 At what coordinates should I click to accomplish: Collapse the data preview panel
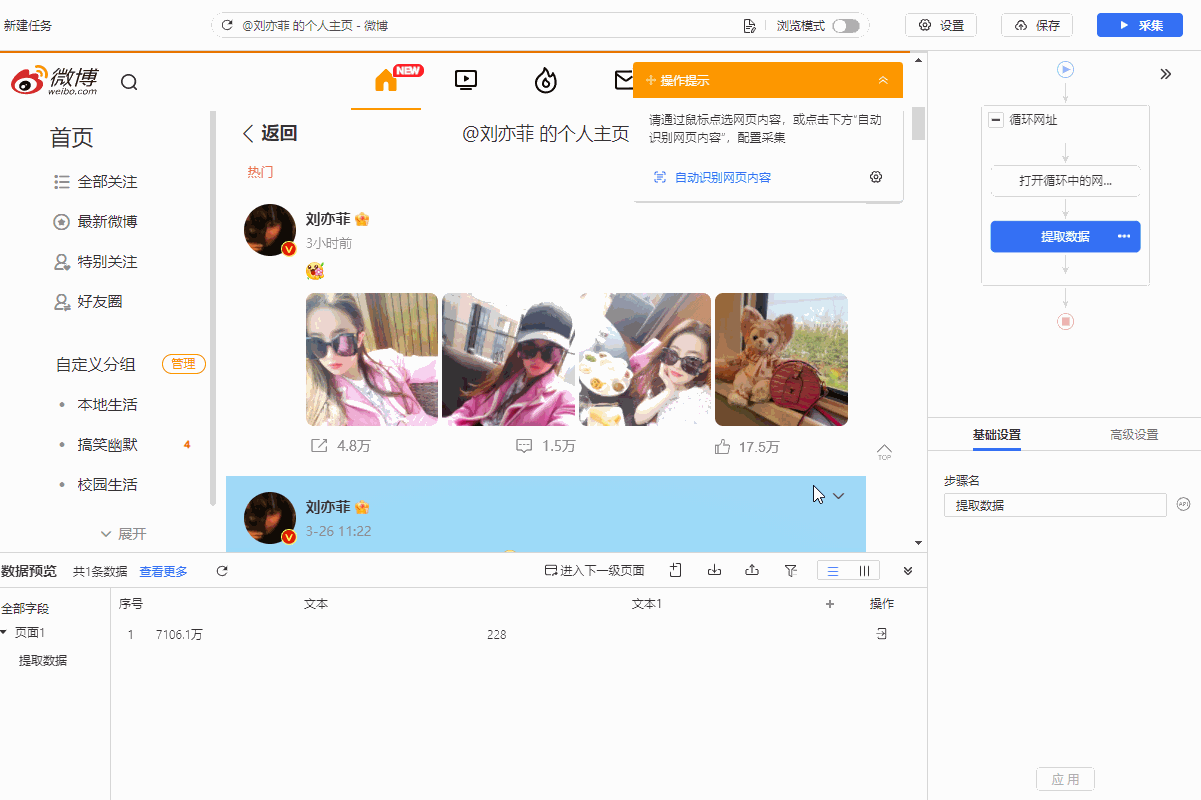908,571
